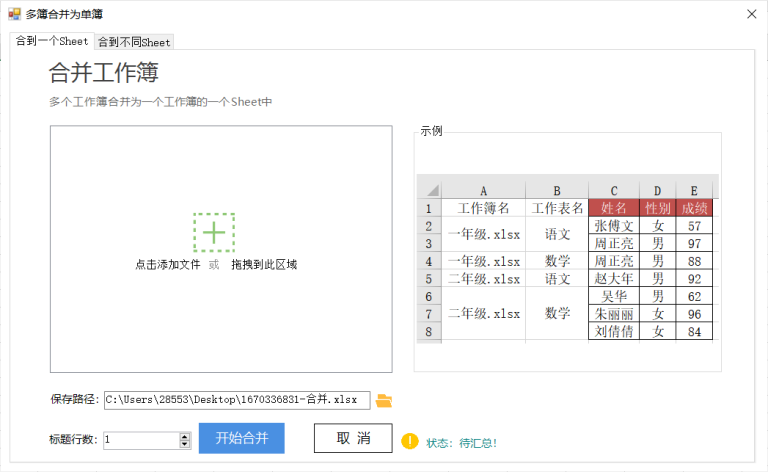This screenshot has width=768, height=472.
Task: Click the 拖拽到此区域 label in the drop zone
Action: coord(264,265)
